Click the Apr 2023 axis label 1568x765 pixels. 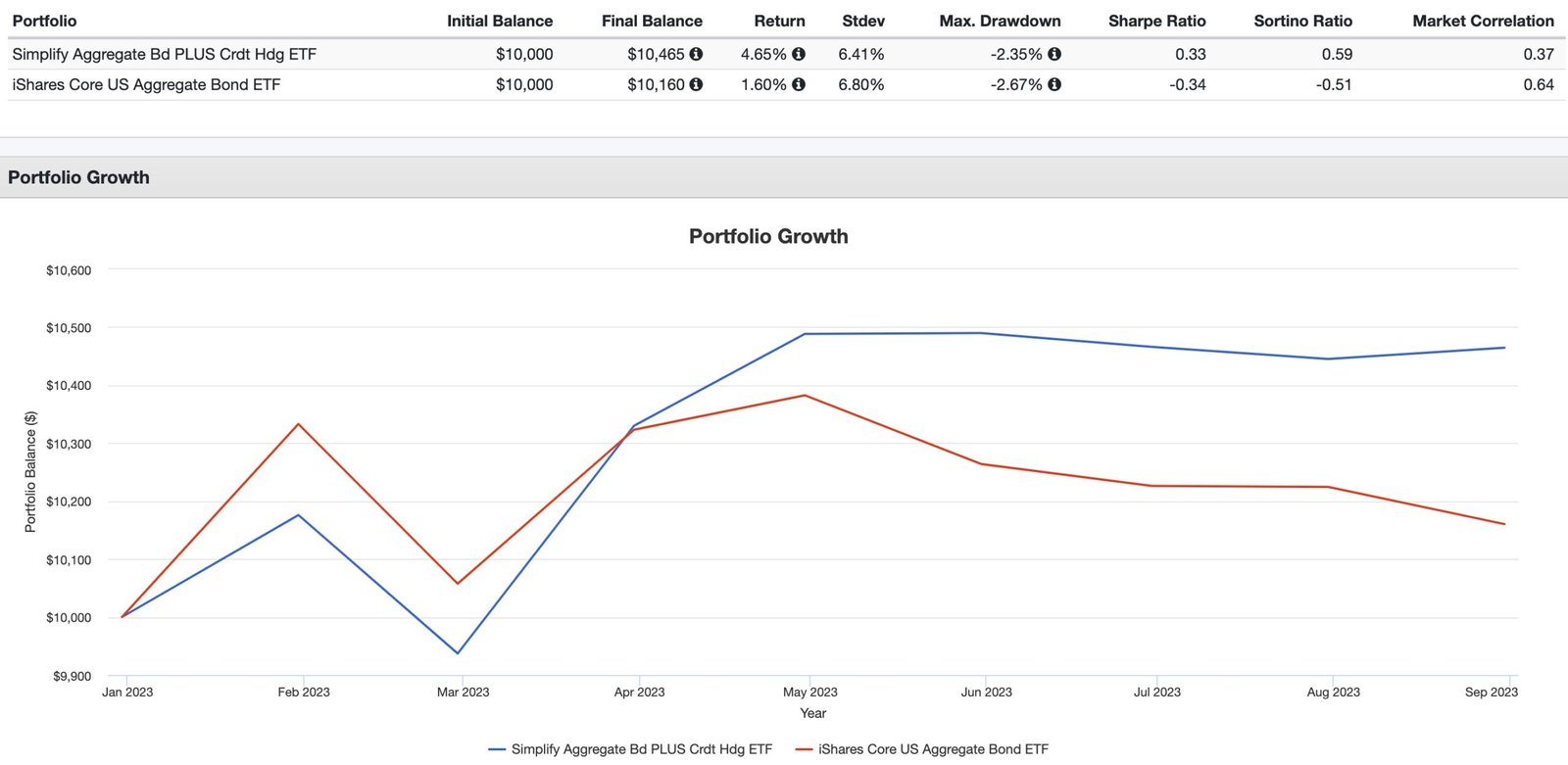click(x=639, y=692)
